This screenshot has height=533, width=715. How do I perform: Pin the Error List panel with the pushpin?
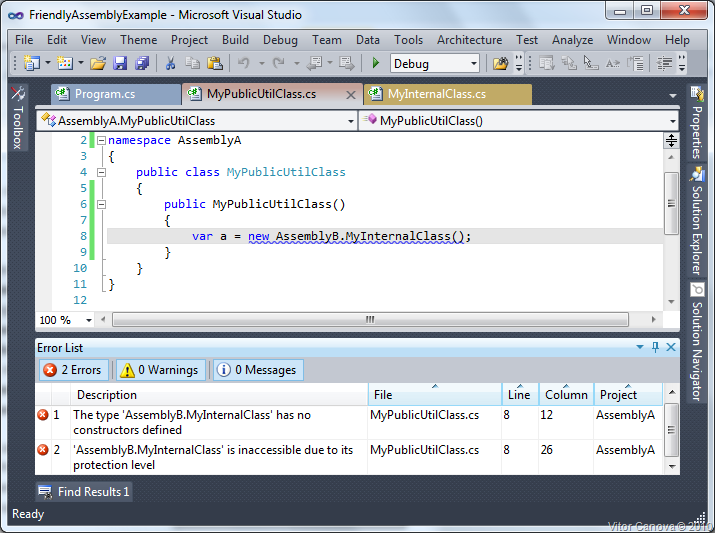655,347
